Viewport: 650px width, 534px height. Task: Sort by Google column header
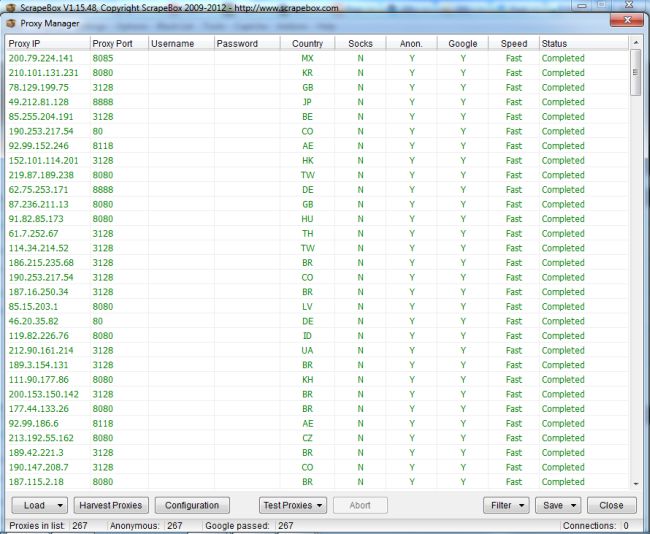pyautogui.click(x=463, y=44)
